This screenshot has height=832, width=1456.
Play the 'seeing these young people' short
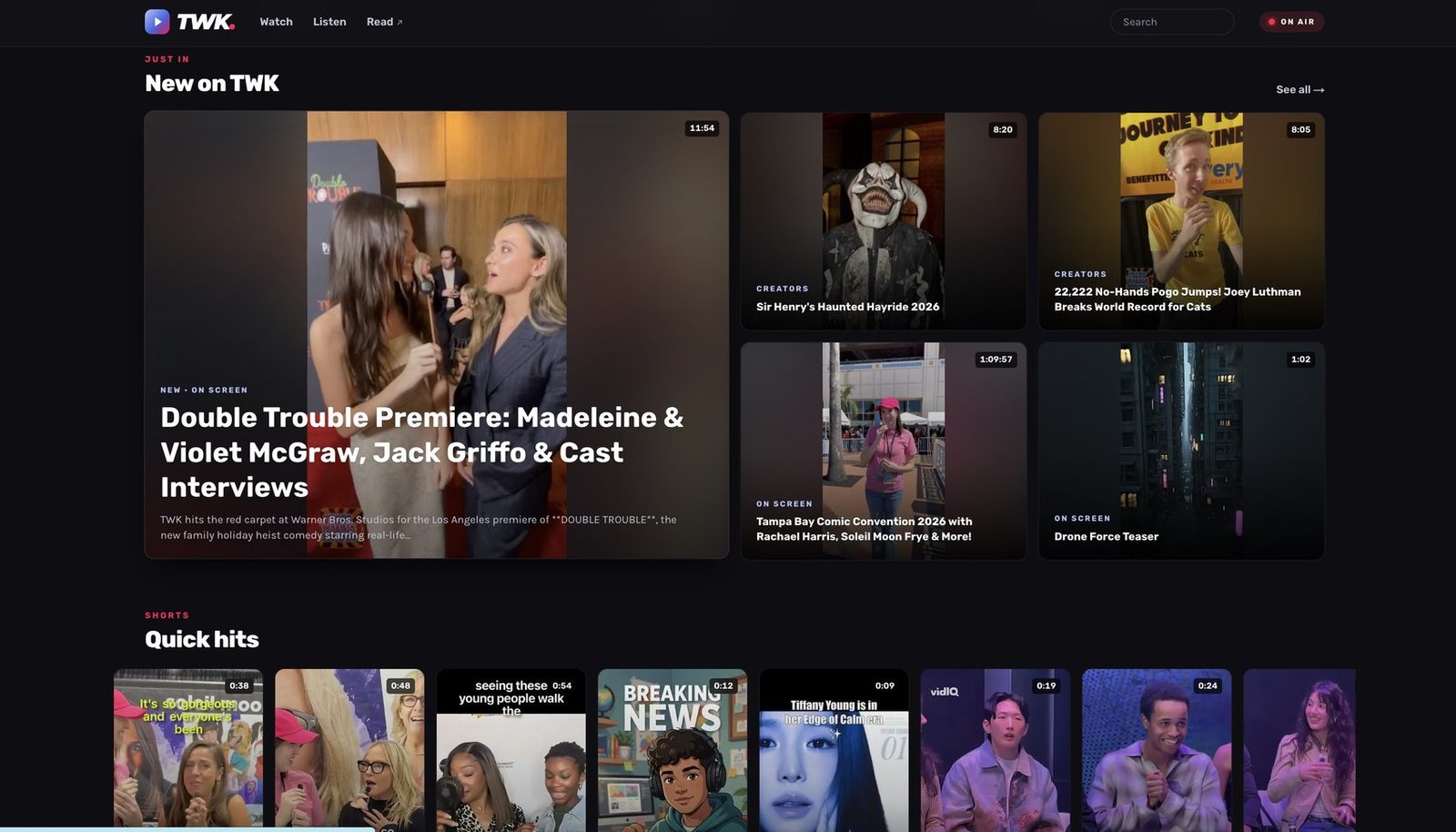click(511, 750)
